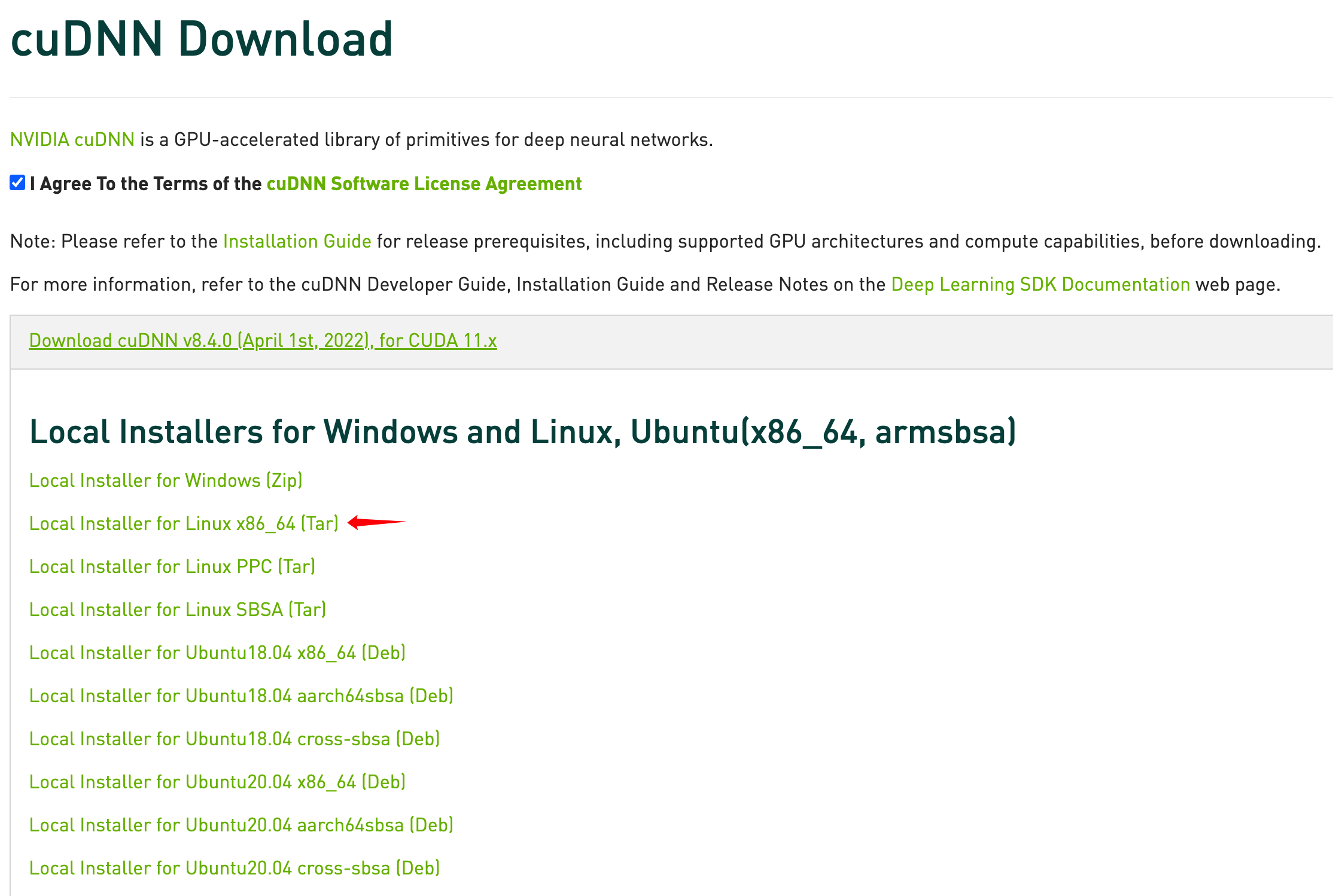The image size is (1333, 896).
Task: Open the Installation Guide link
Action: coord(297,241)
